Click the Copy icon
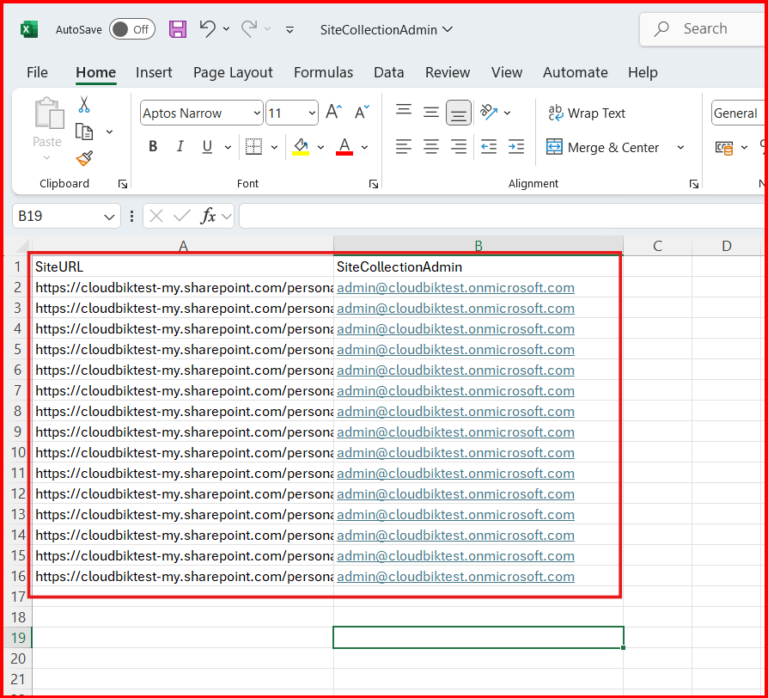 (x=84, y=131)
